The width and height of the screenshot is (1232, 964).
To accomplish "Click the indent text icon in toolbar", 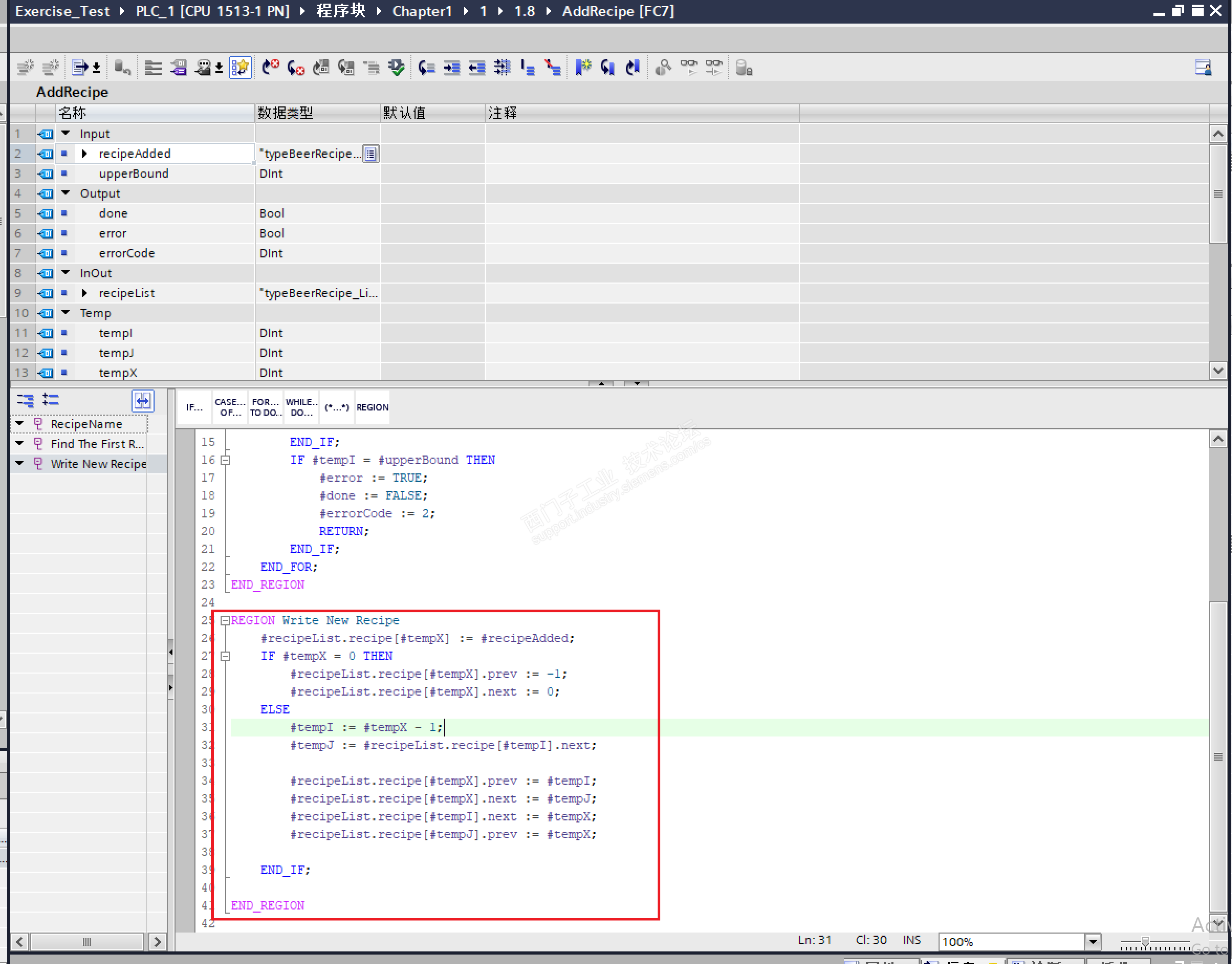I will (451, 68).
